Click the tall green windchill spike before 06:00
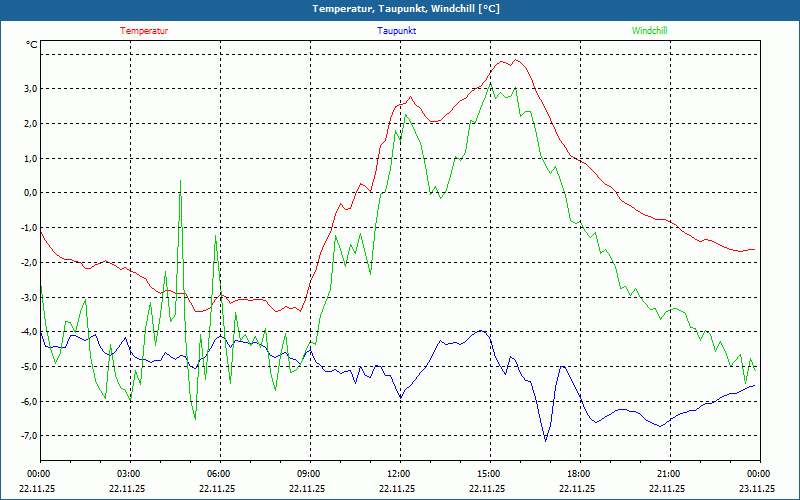This screenshot has width=800, height=500. pos(180,181)
